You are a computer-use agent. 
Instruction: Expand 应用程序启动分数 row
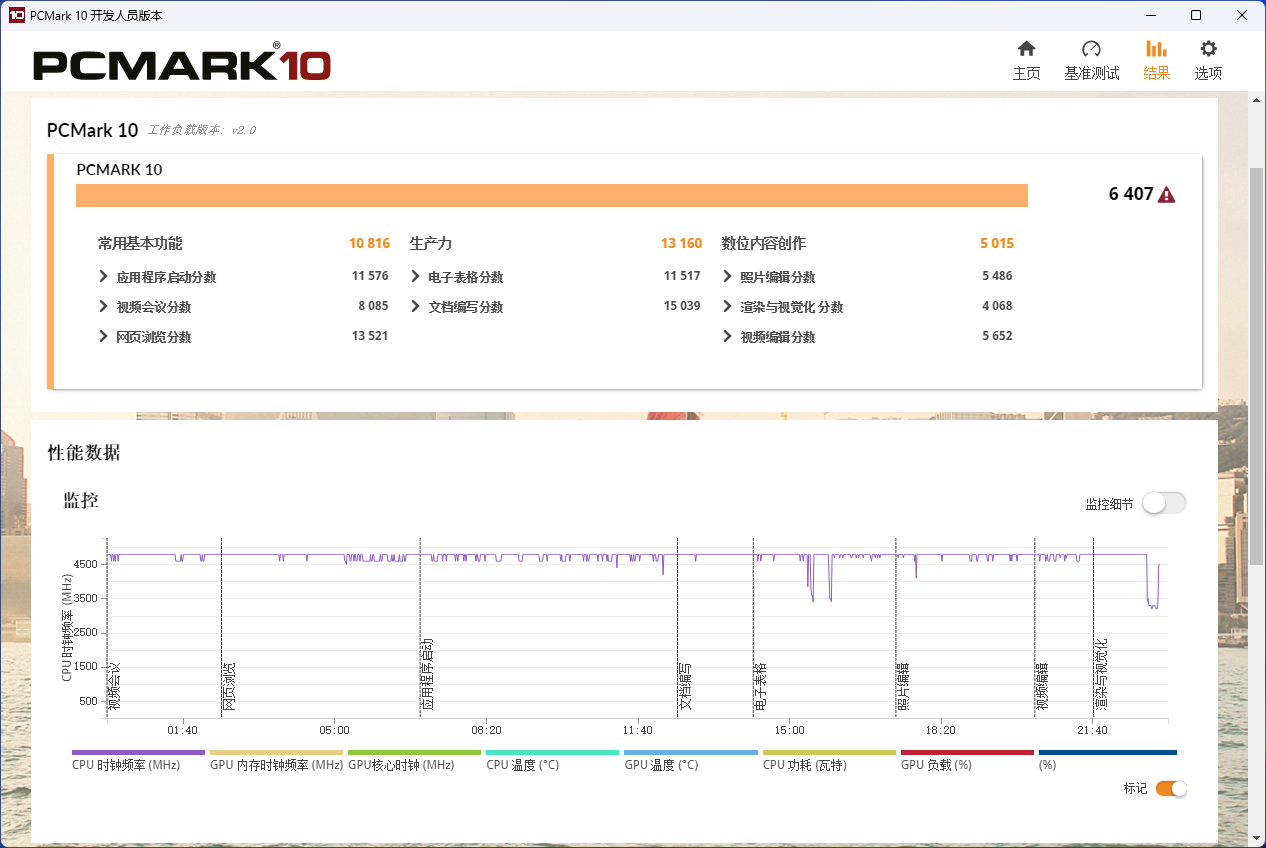point(103,277)
